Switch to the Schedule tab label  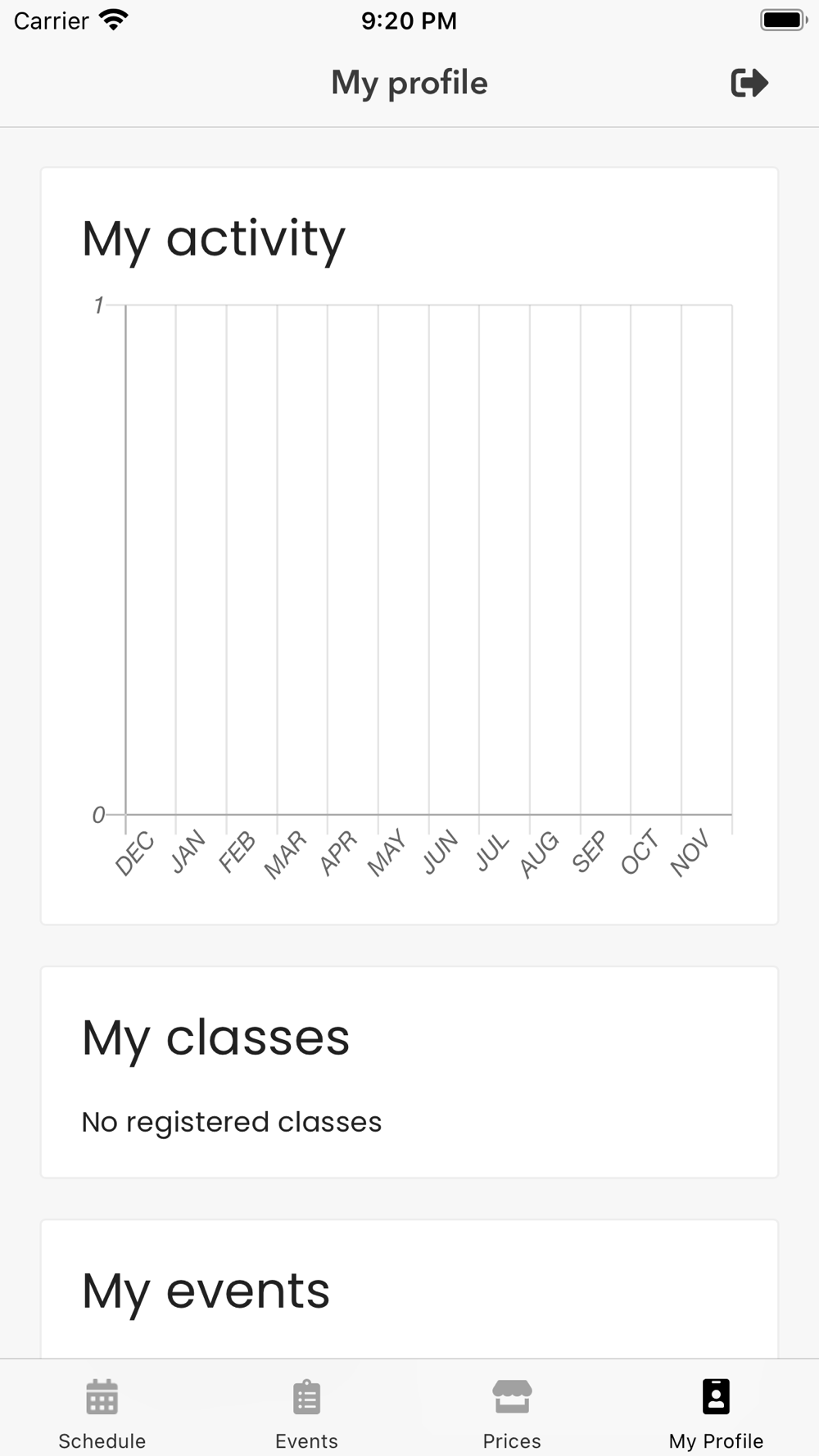click(x=102, y=1440)
